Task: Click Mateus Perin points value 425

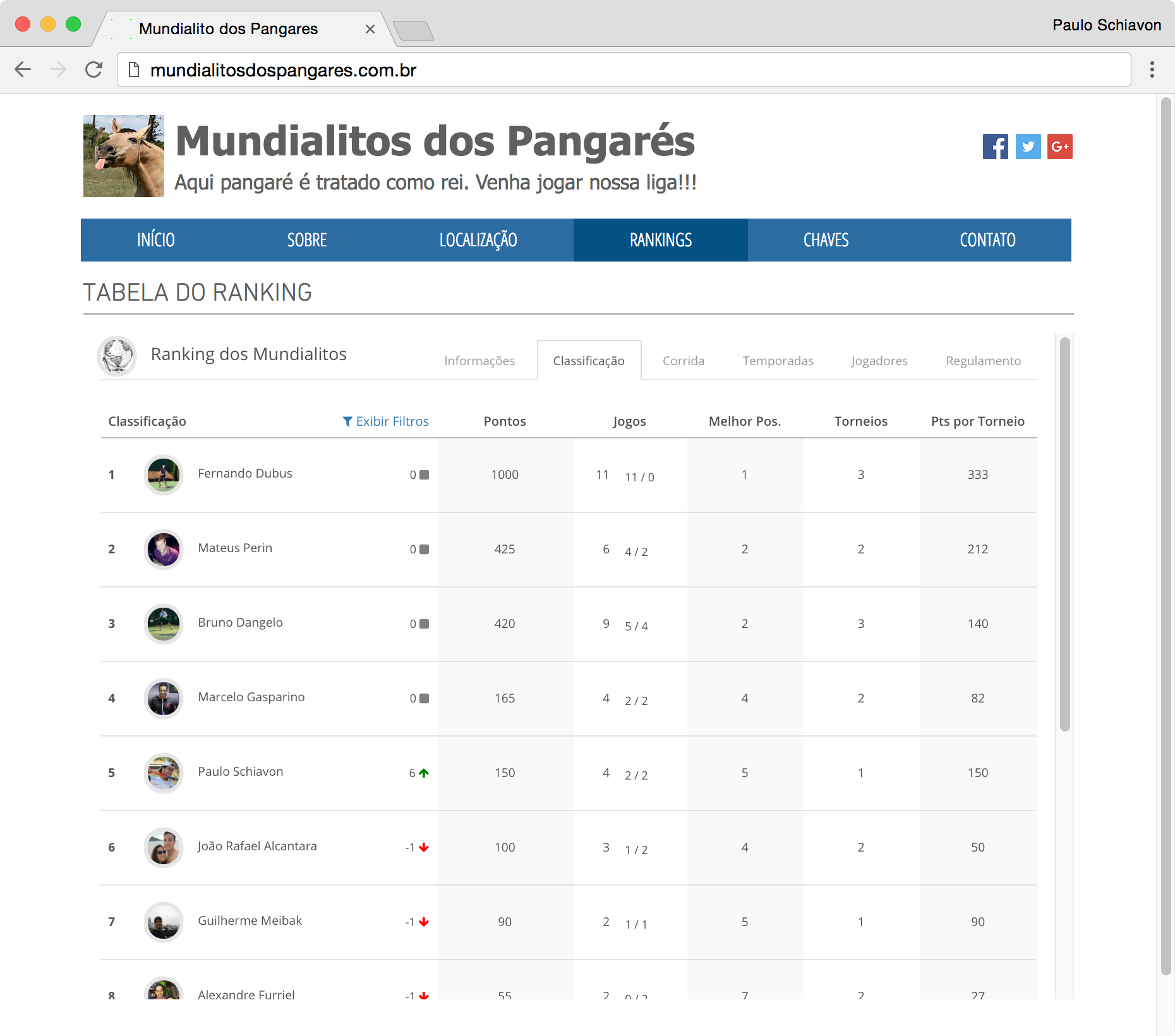Action: 505,549
